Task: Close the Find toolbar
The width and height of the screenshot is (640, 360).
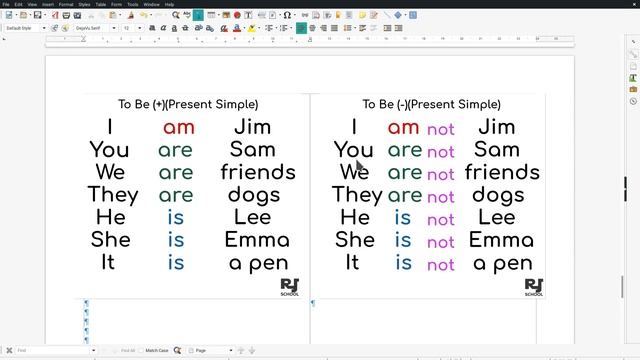Action: (x=9, y=350)
